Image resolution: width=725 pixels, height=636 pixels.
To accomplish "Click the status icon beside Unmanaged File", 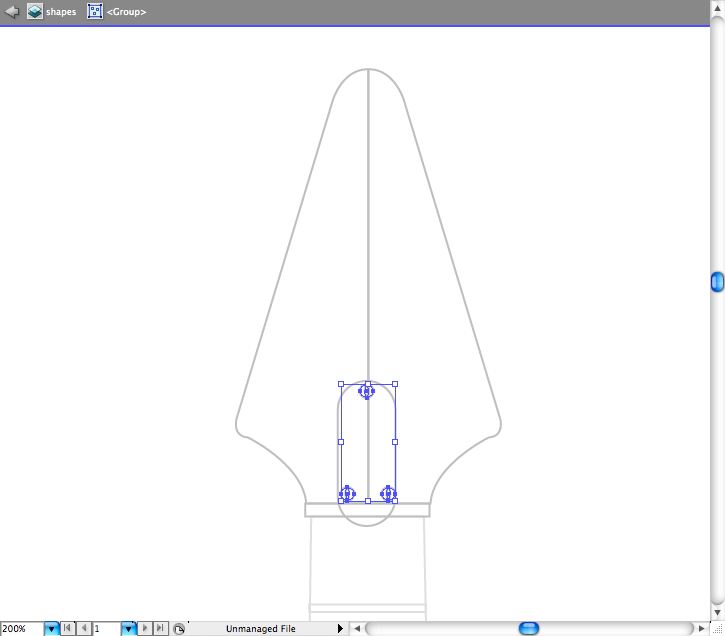I will coord(179,628).
